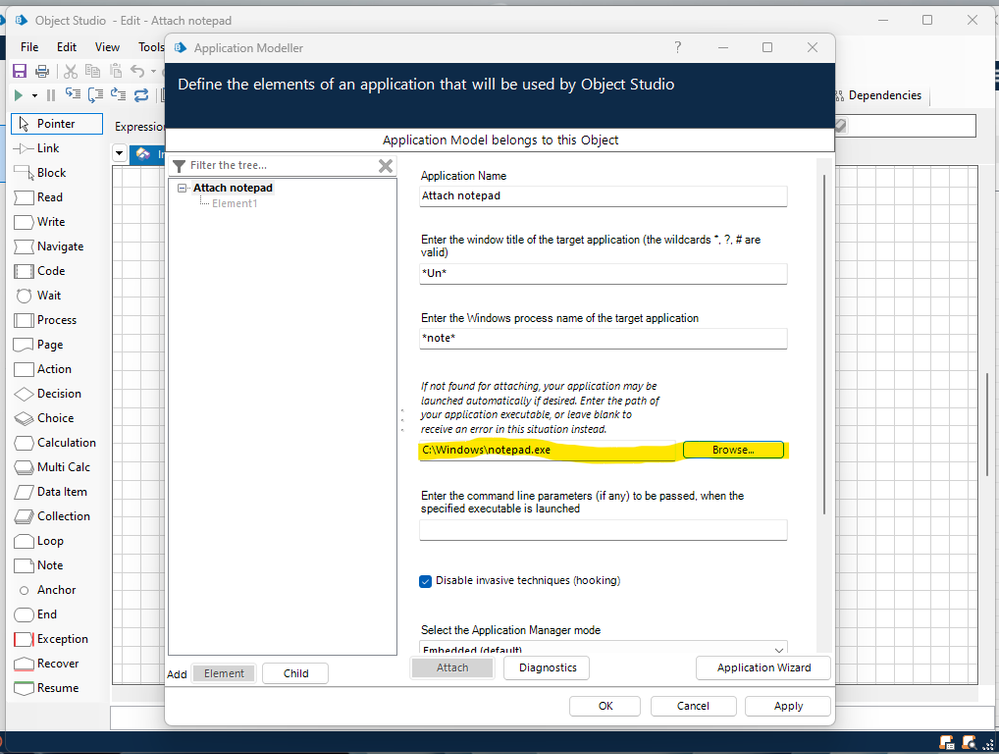Screen dimensions: 999x754
Task: Click the process name field containing *note*
Action: point(603,338)
